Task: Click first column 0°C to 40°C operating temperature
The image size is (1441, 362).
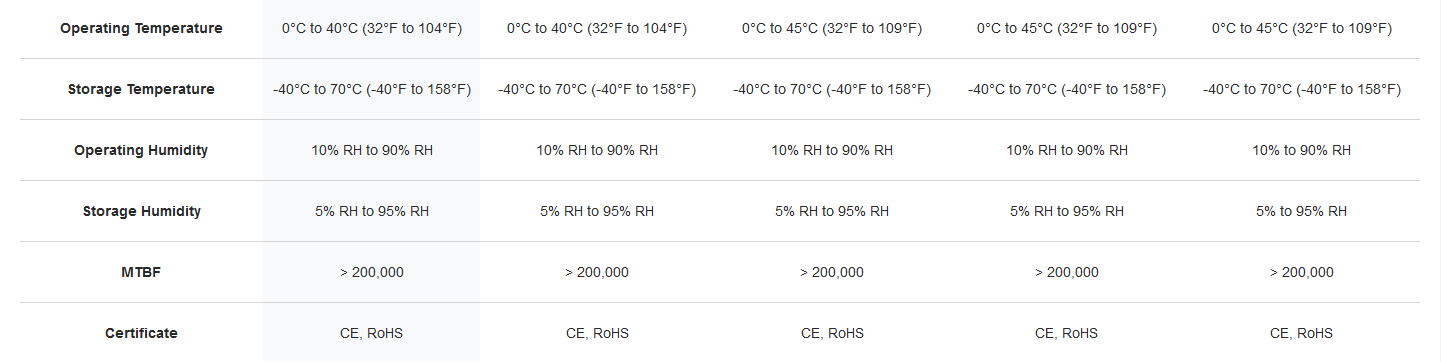Action: click(372, 28)
